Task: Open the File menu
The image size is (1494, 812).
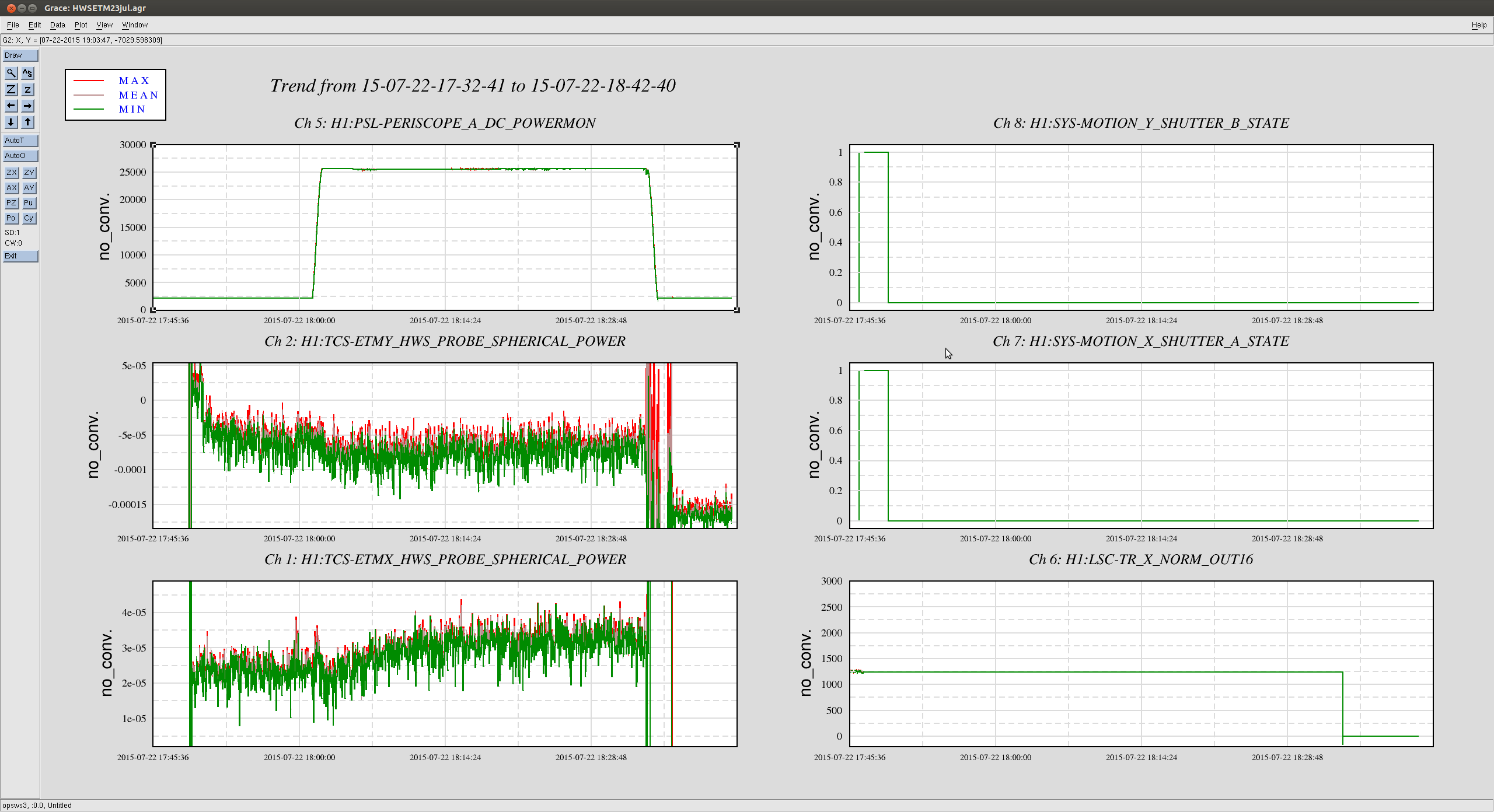Action: point(13,25)
